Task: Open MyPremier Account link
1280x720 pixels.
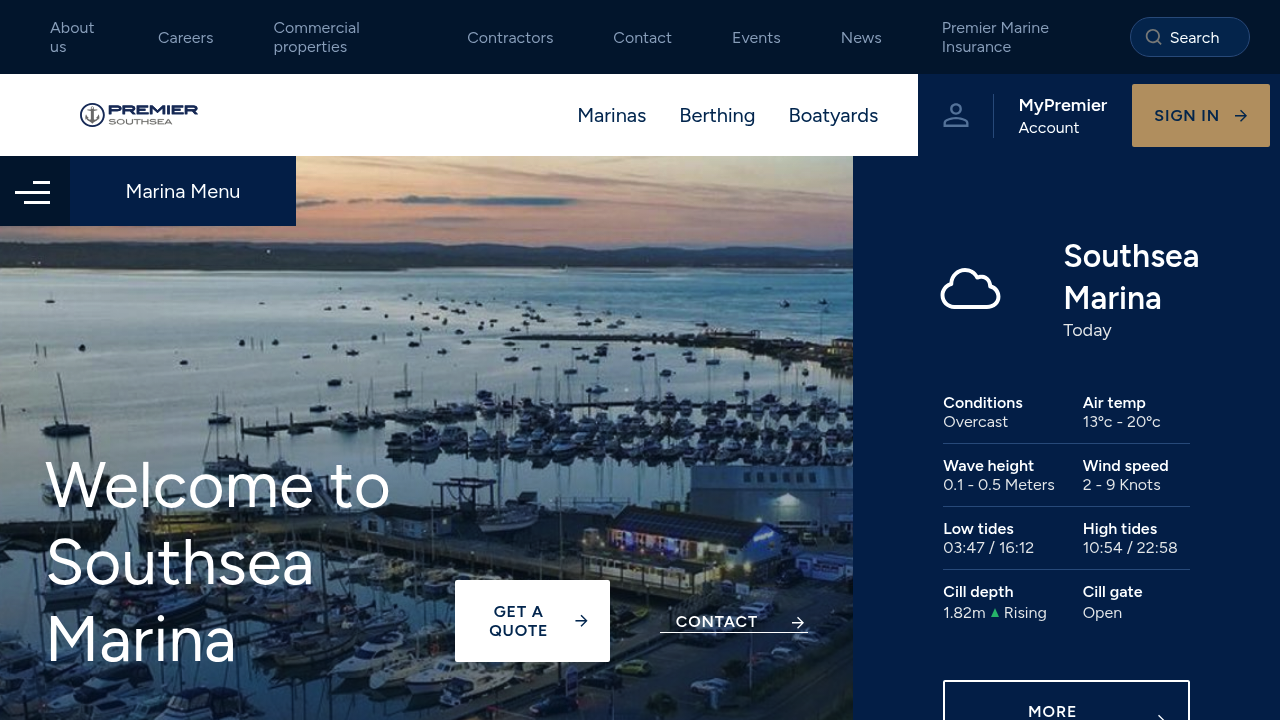Action: [x=1062, y=116]
